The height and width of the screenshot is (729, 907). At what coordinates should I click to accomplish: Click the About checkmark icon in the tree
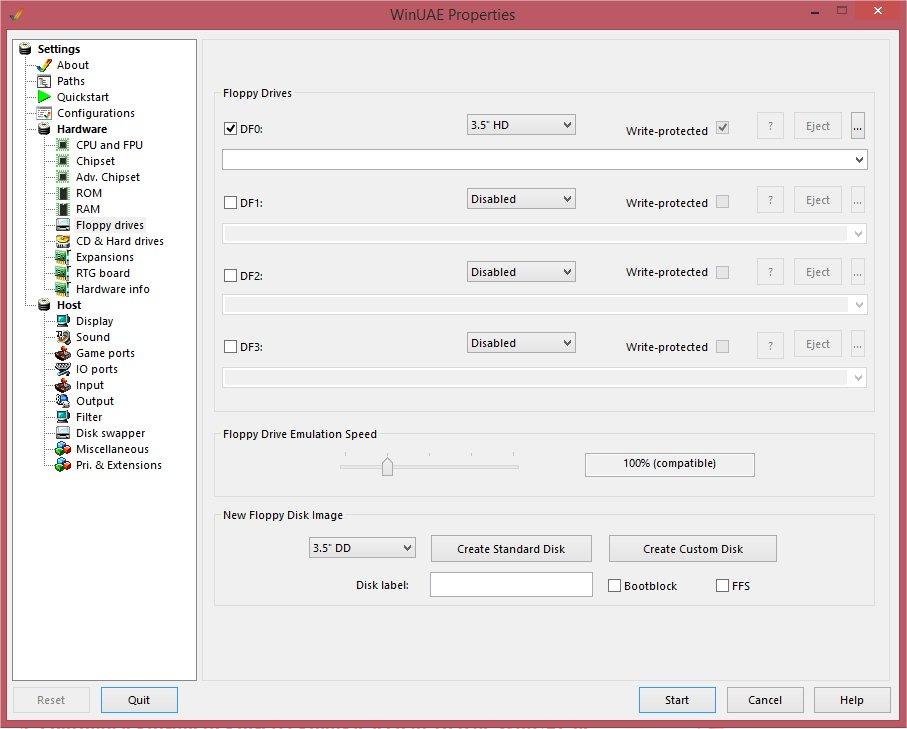44,65
